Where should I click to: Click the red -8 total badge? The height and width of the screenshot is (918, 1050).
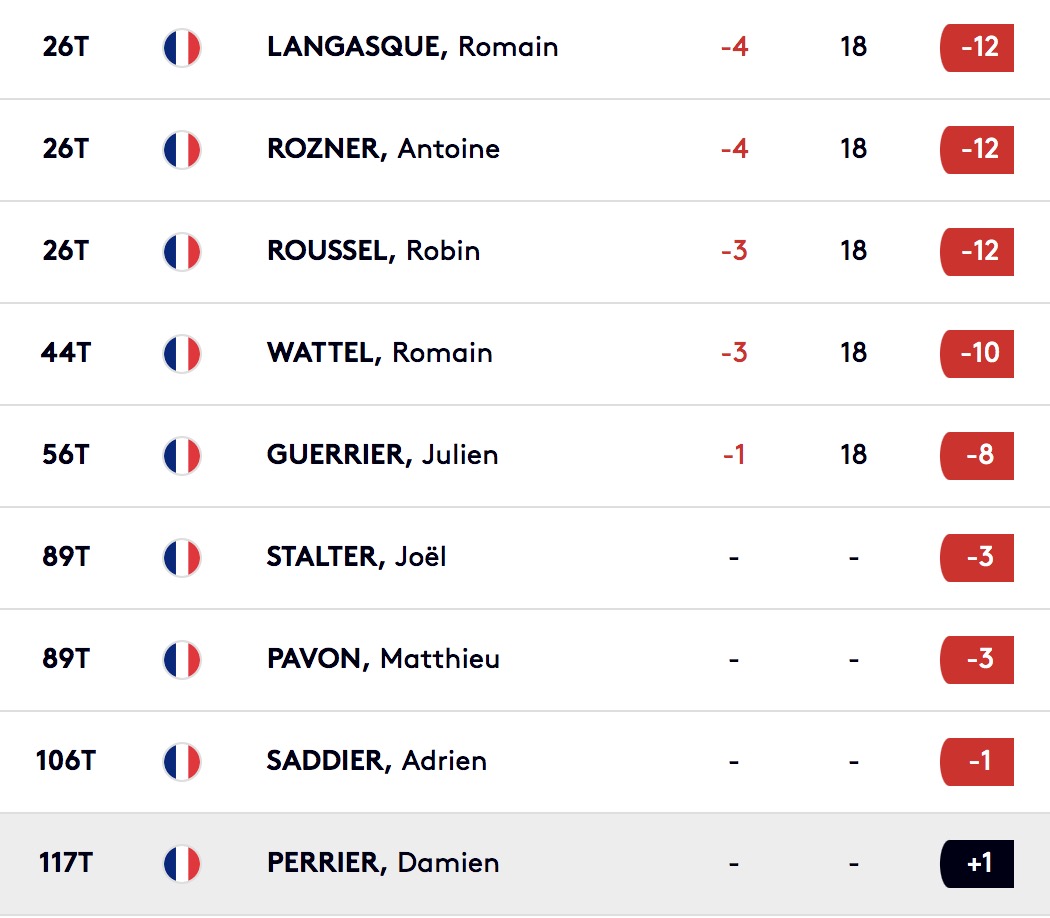(x=977, y=455)
